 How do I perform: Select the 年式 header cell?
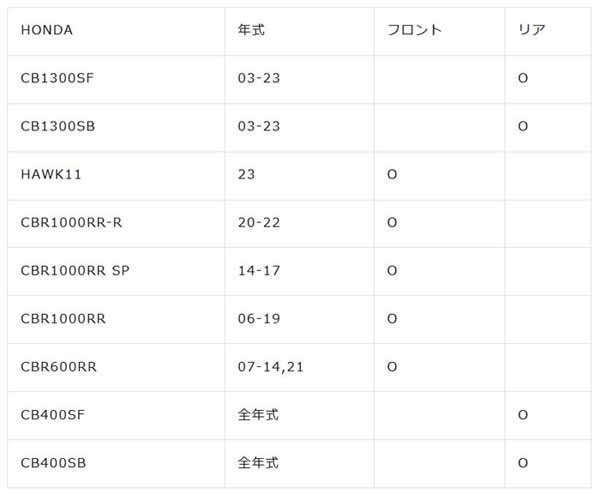point(252,30)
